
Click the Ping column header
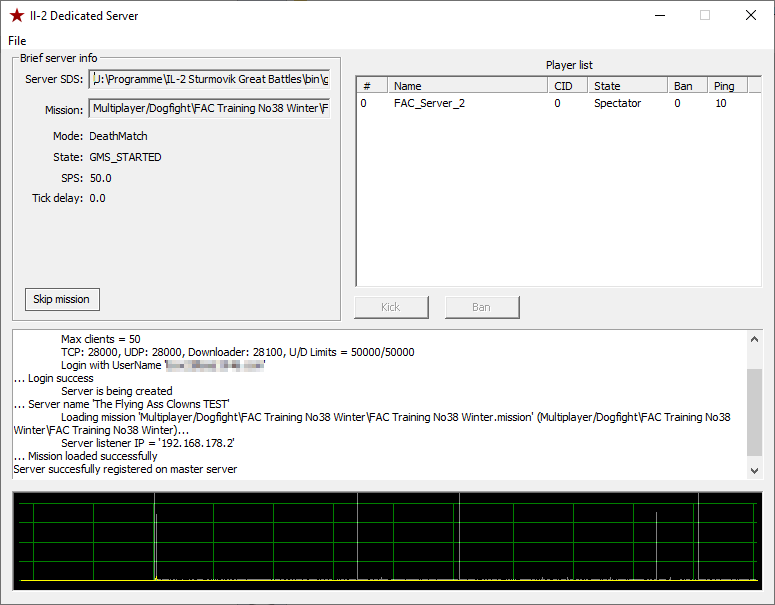(x=728, y=86)
